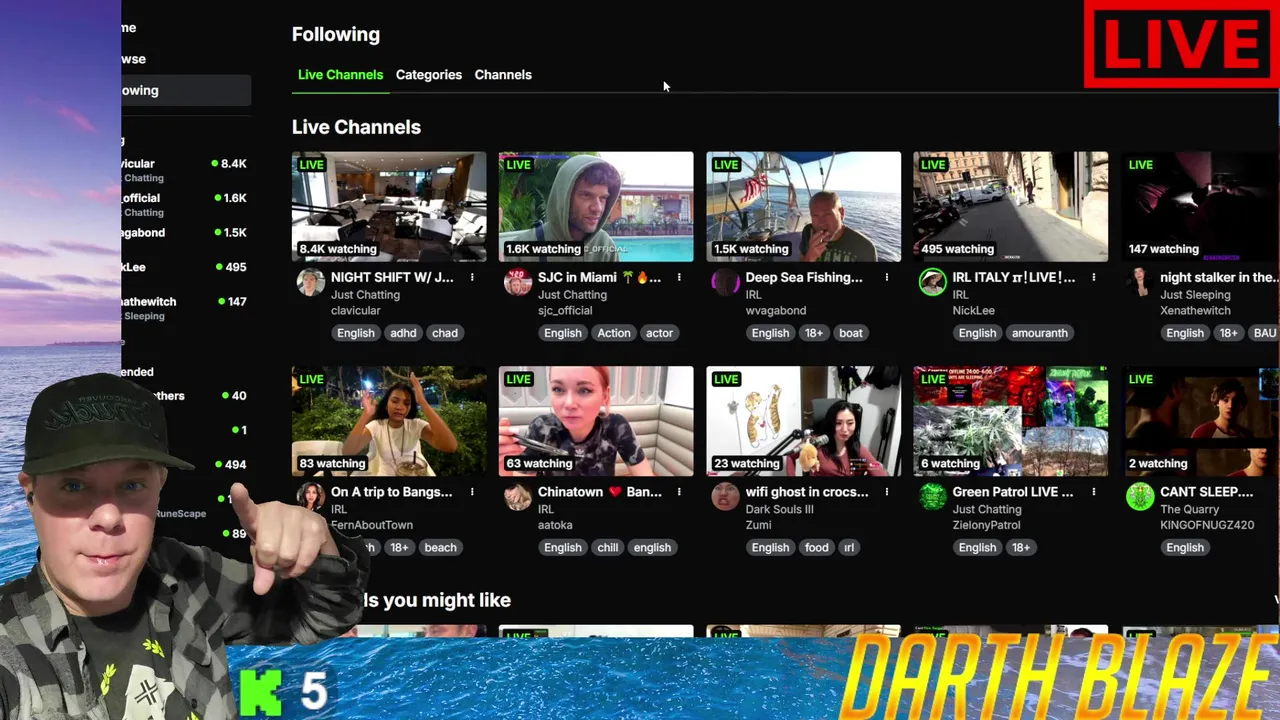Screen dimensions: 1280x720
Task: Select sidebar channel NickLee with 495 viewers
Action: (186, 267)
